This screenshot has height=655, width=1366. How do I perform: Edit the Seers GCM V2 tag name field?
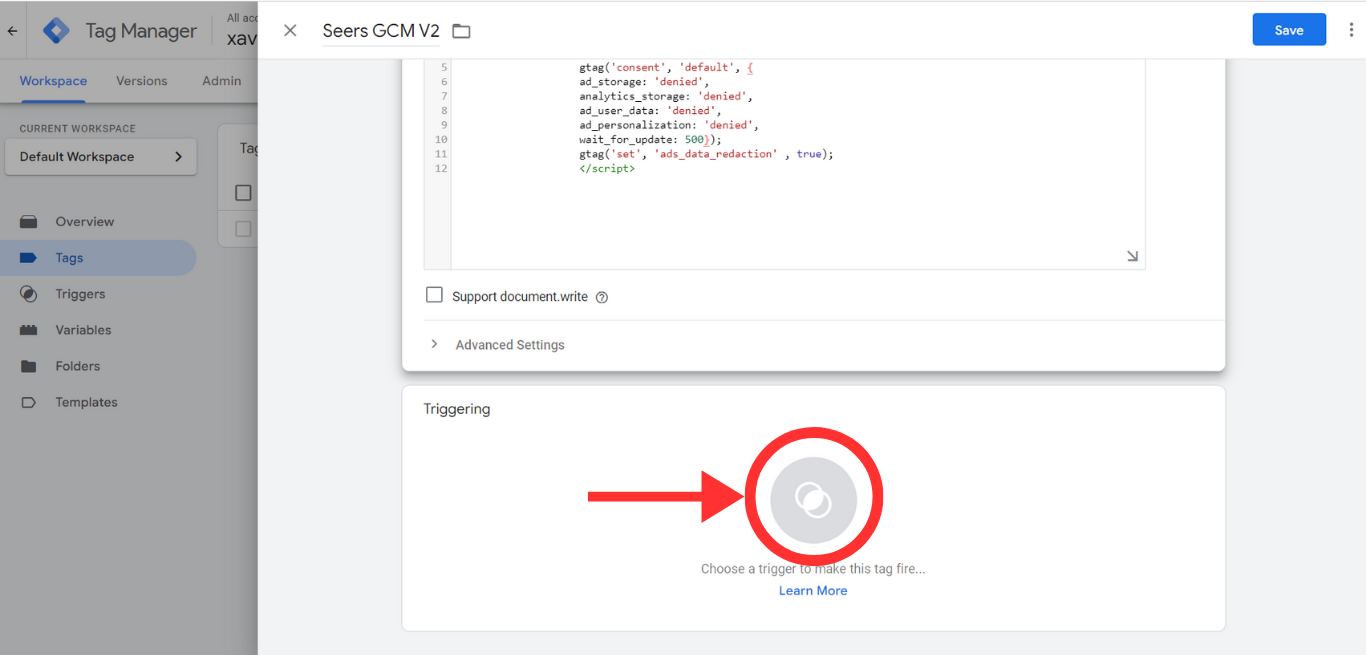(381, 31)
